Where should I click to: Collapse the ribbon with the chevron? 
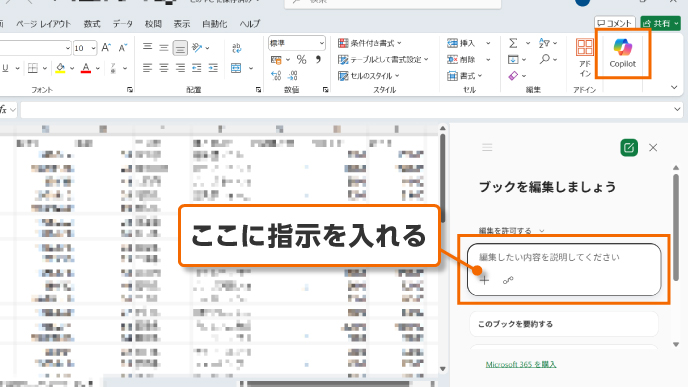tap(674, 88)
